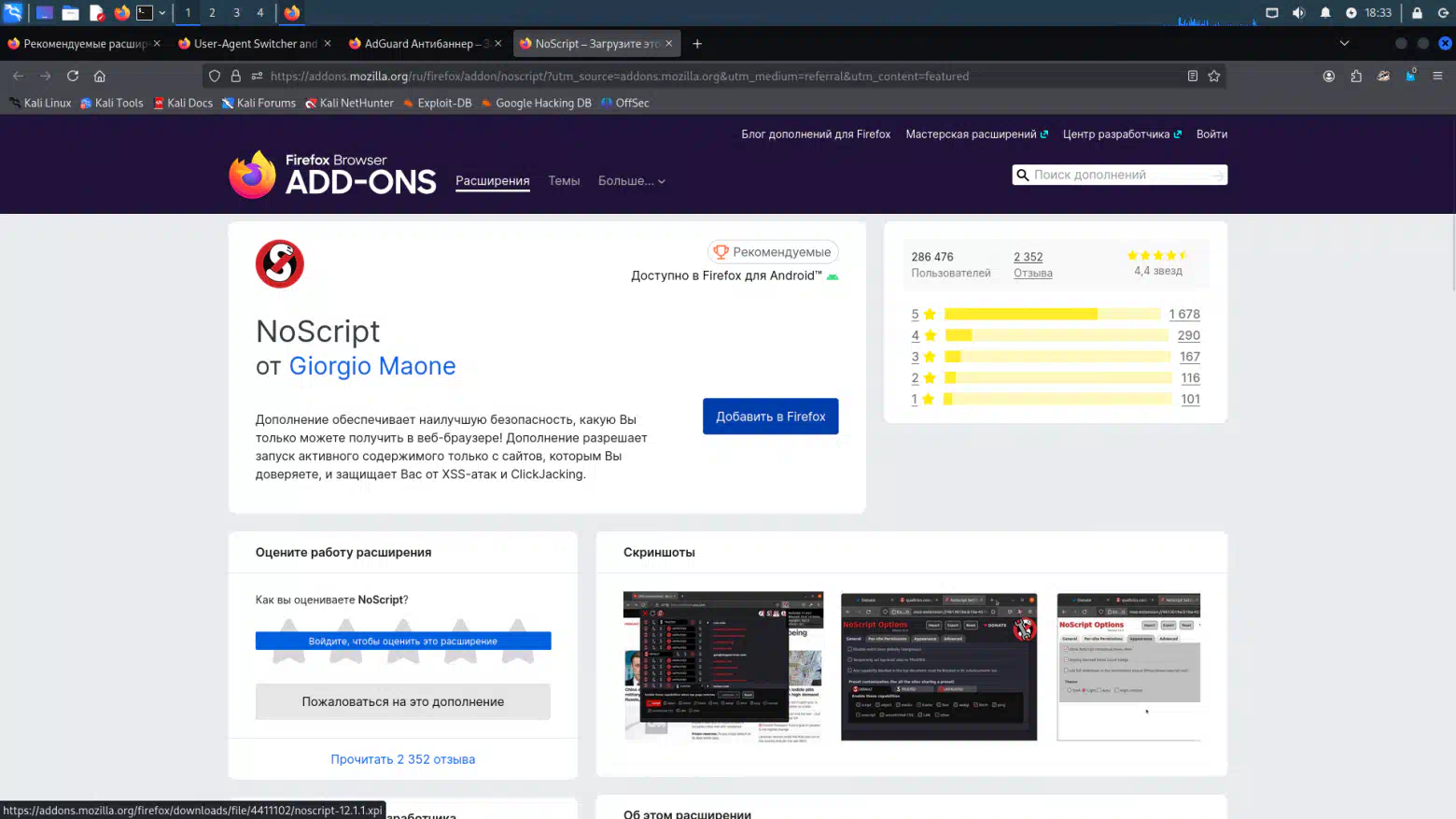Filter reviews by the 3-star rating bar
The height and width of the screenshot is (819, 1456).
(x=1057, y=357)
